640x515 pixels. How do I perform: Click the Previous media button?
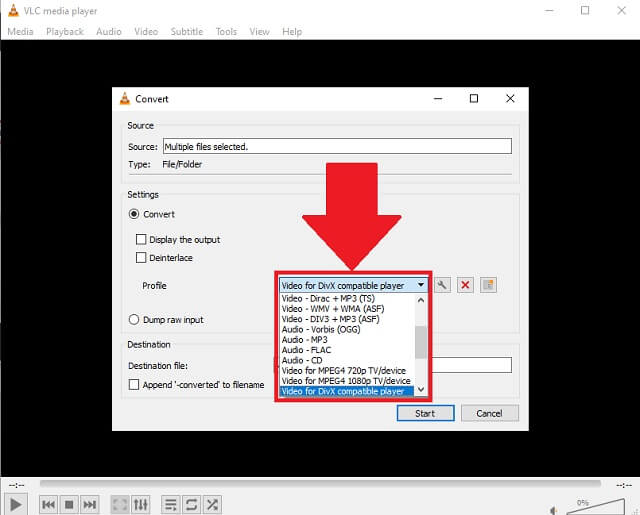click(x=49, y=505)
